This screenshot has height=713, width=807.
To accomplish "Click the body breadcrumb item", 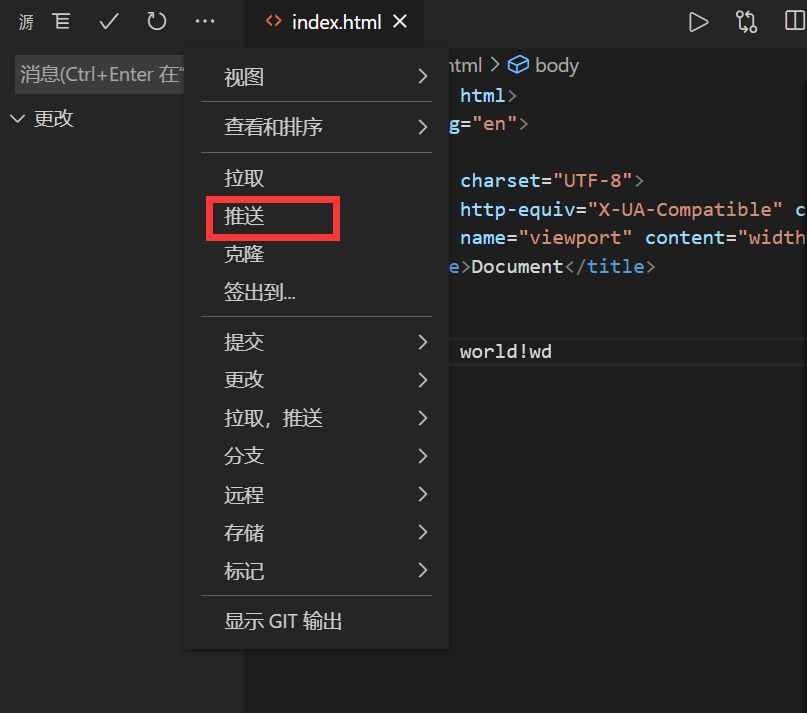I will coord(557,66).
